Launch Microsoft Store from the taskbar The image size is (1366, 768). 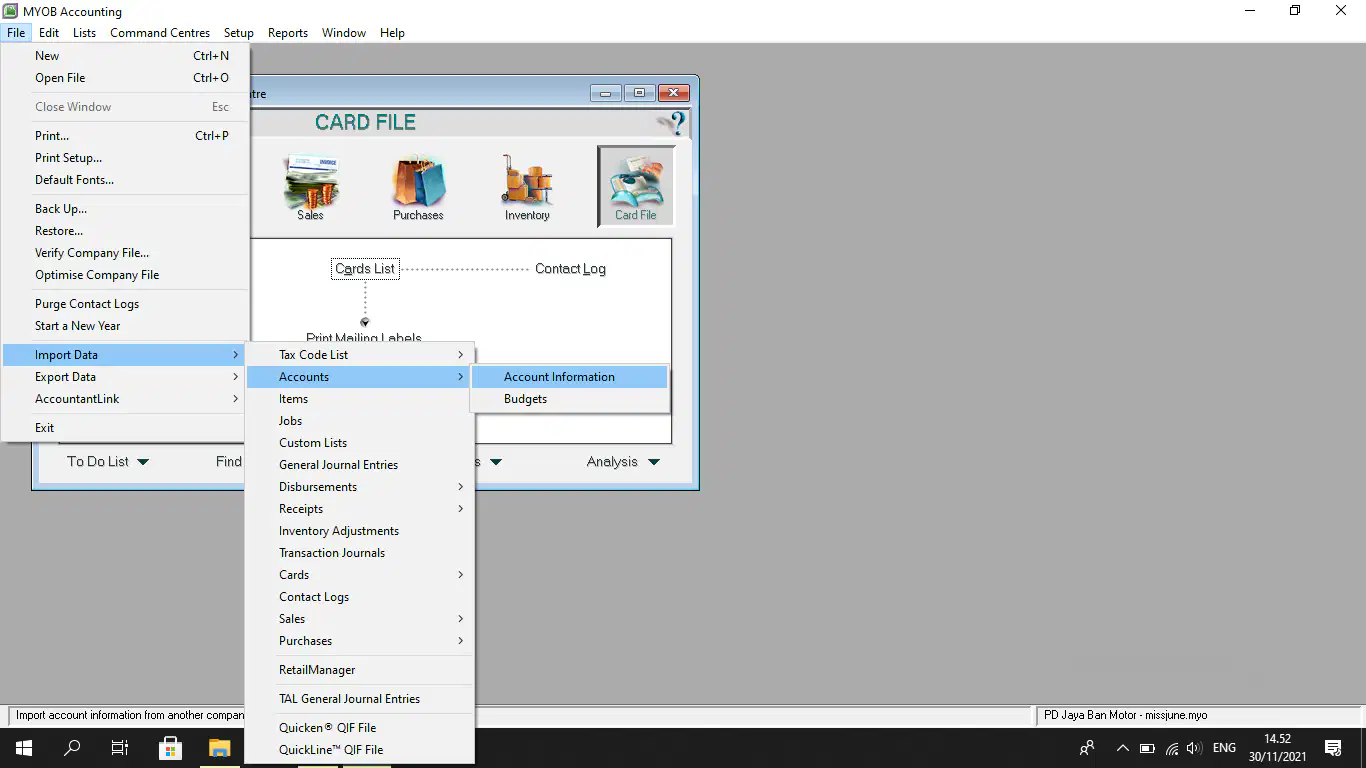pyautogui.click(x=170, y=748)
